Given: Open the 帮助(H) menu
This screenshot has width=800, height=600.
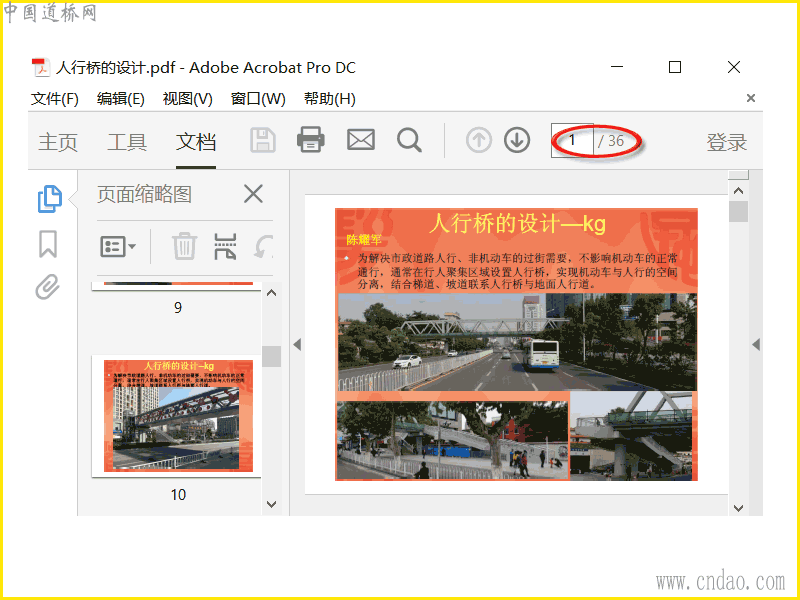Looking at the screenshot, I should click(330, 98).
